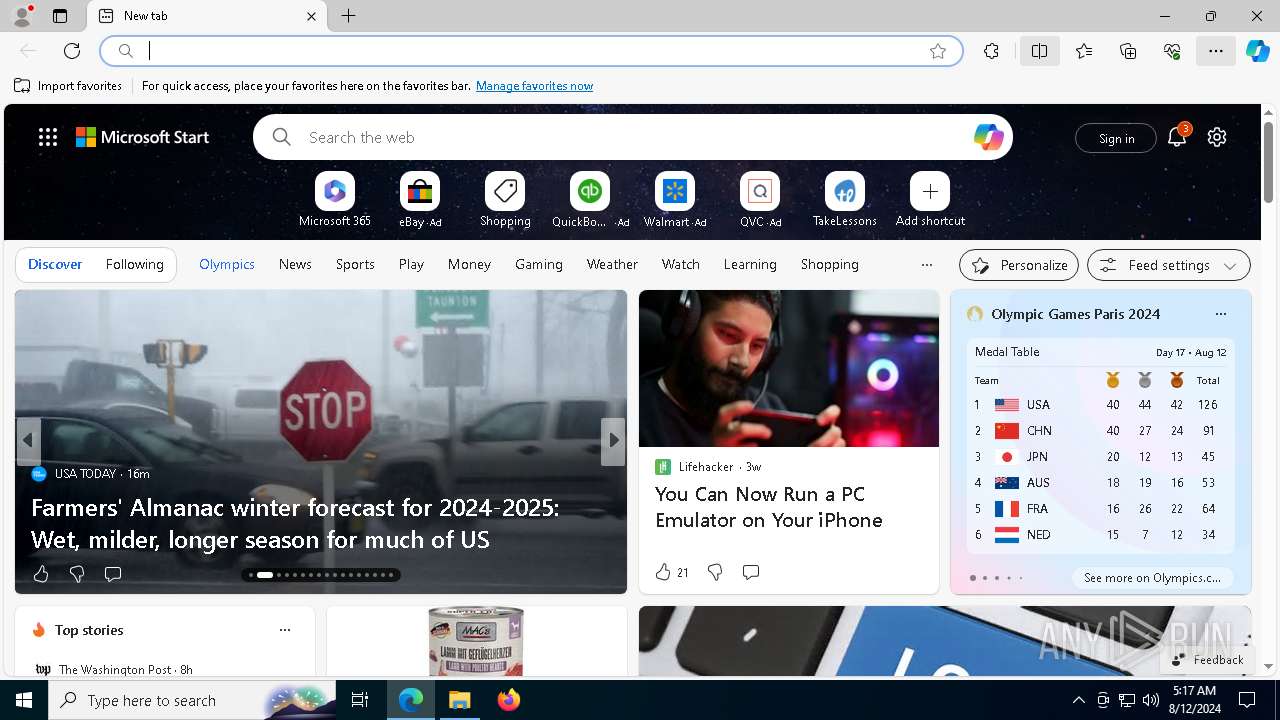
Task: Expand the Feed settings dropdown
Action: (x=1168, y=265)
